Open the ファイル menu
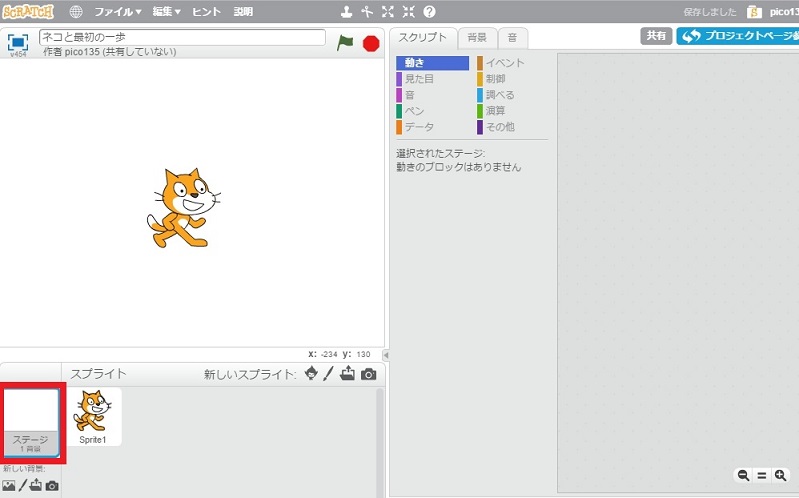Screen dimensions: 799x498 pos(118,11)
